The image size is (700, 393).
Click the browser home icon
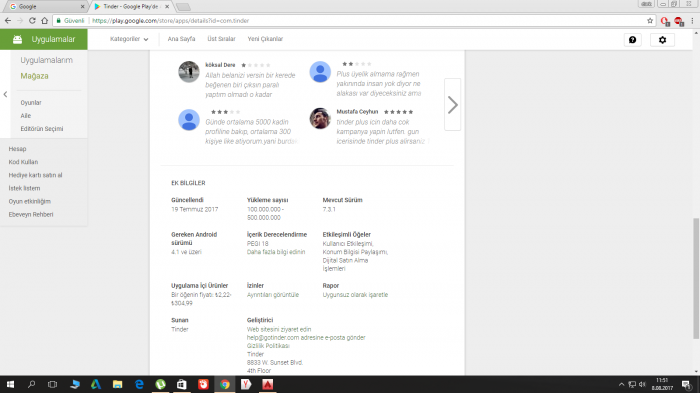tap(45, 21)
